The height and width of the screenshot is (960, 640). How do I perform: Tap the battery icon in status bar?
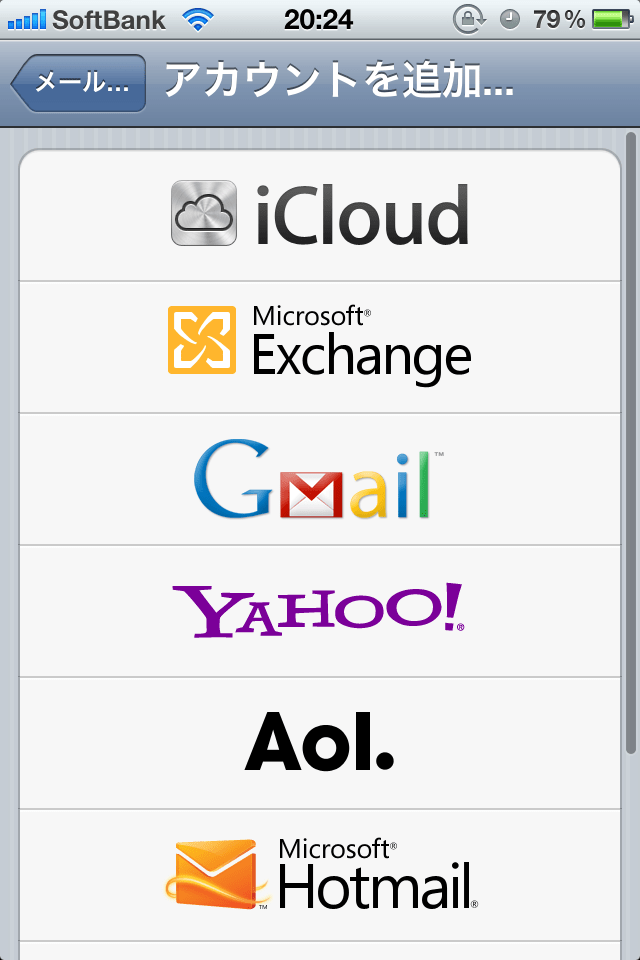coord(612,20)
